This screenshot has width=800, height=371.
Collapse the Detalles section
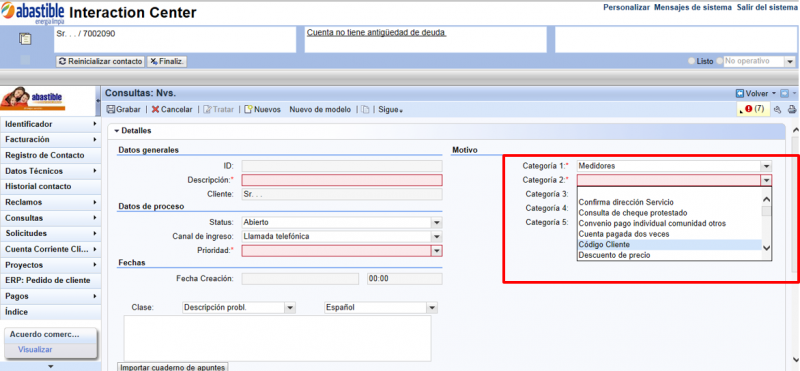pyautogui.click(x=116, y=131)
